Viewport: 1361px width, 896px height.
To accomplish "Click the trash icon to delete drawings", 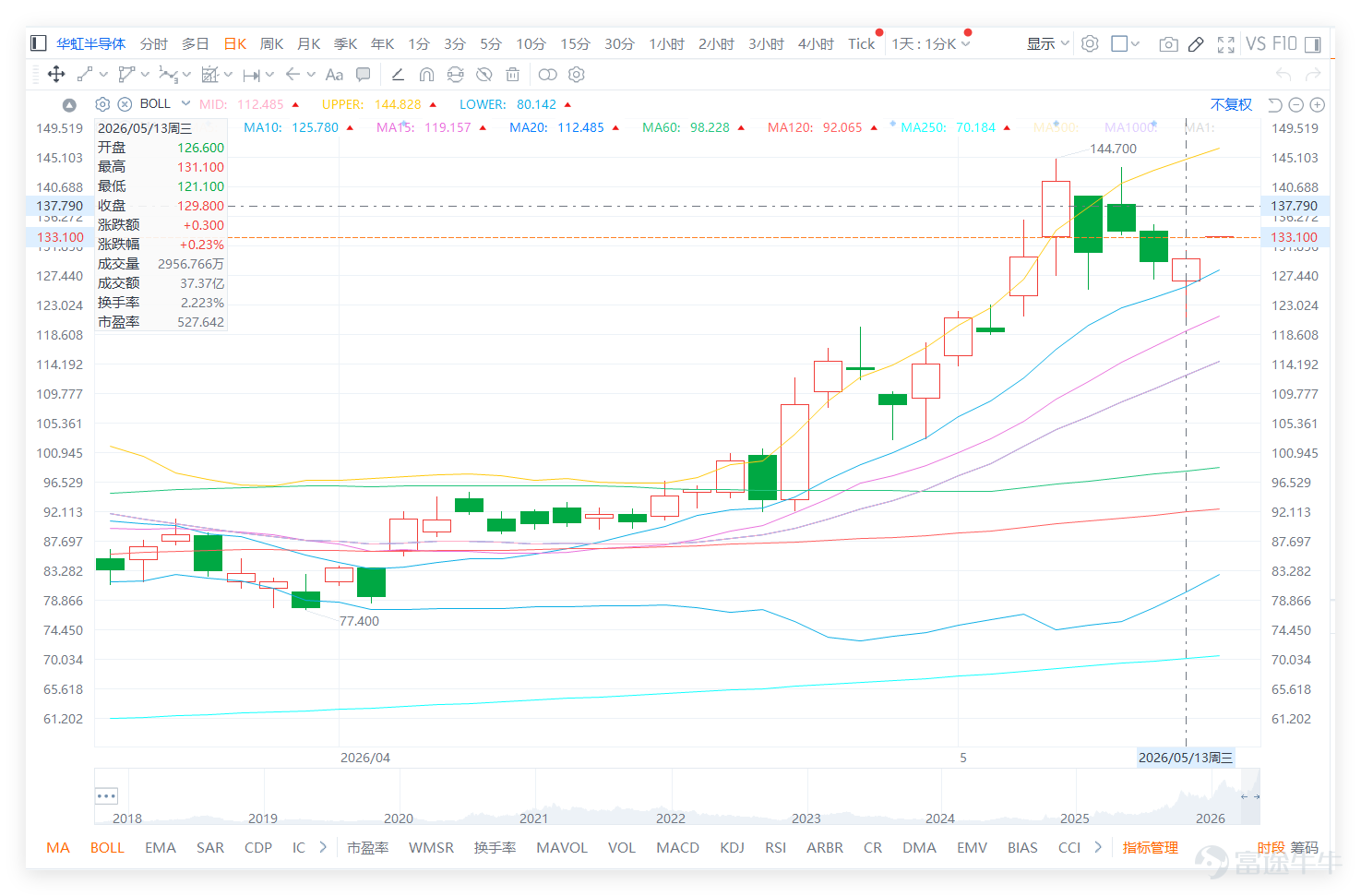I will point(513,75).
